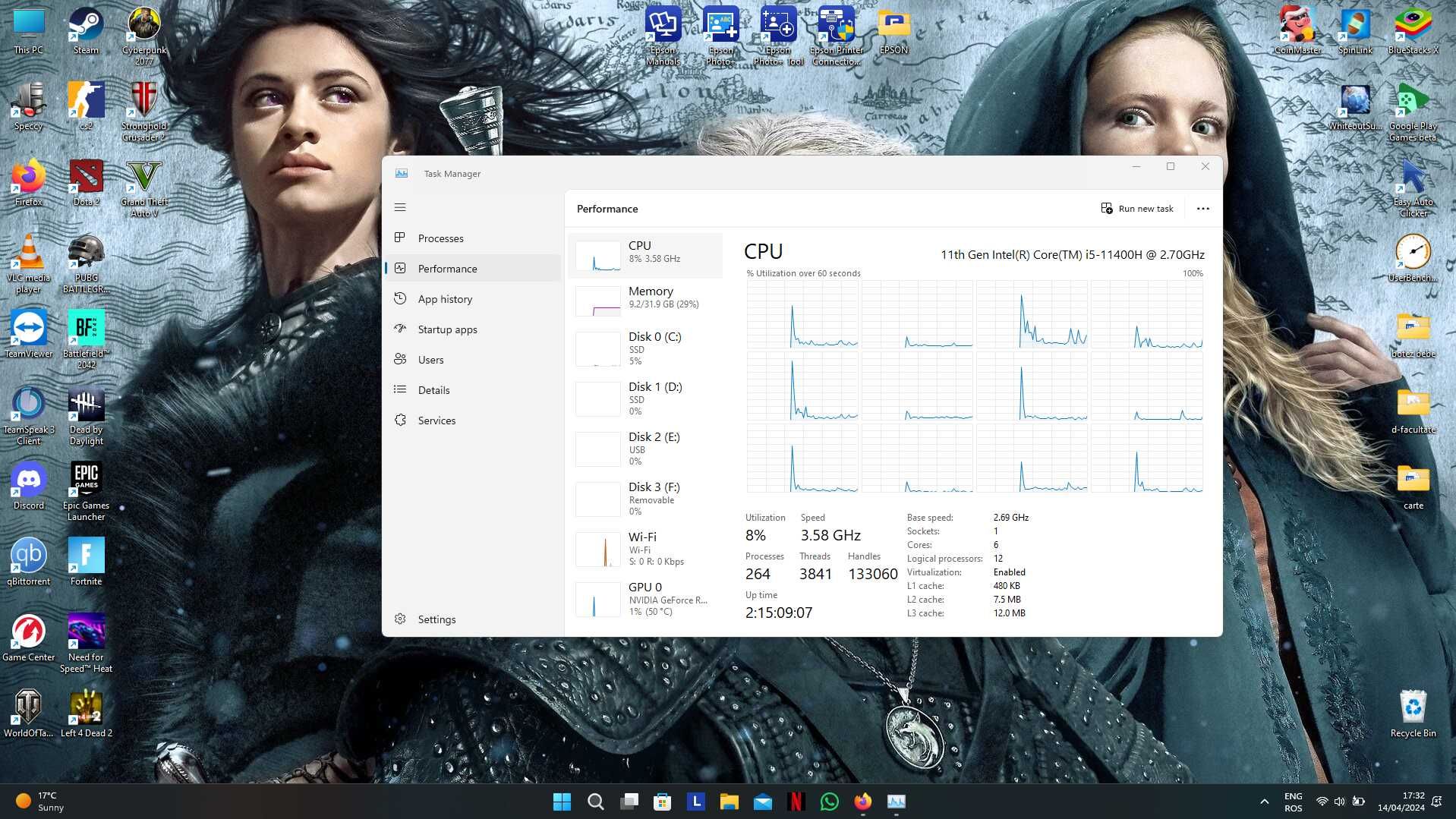Viewport: 1456px width, 819px height.
Task: Open the clock and date 14/04/2024
Action: click(1401, 802)
